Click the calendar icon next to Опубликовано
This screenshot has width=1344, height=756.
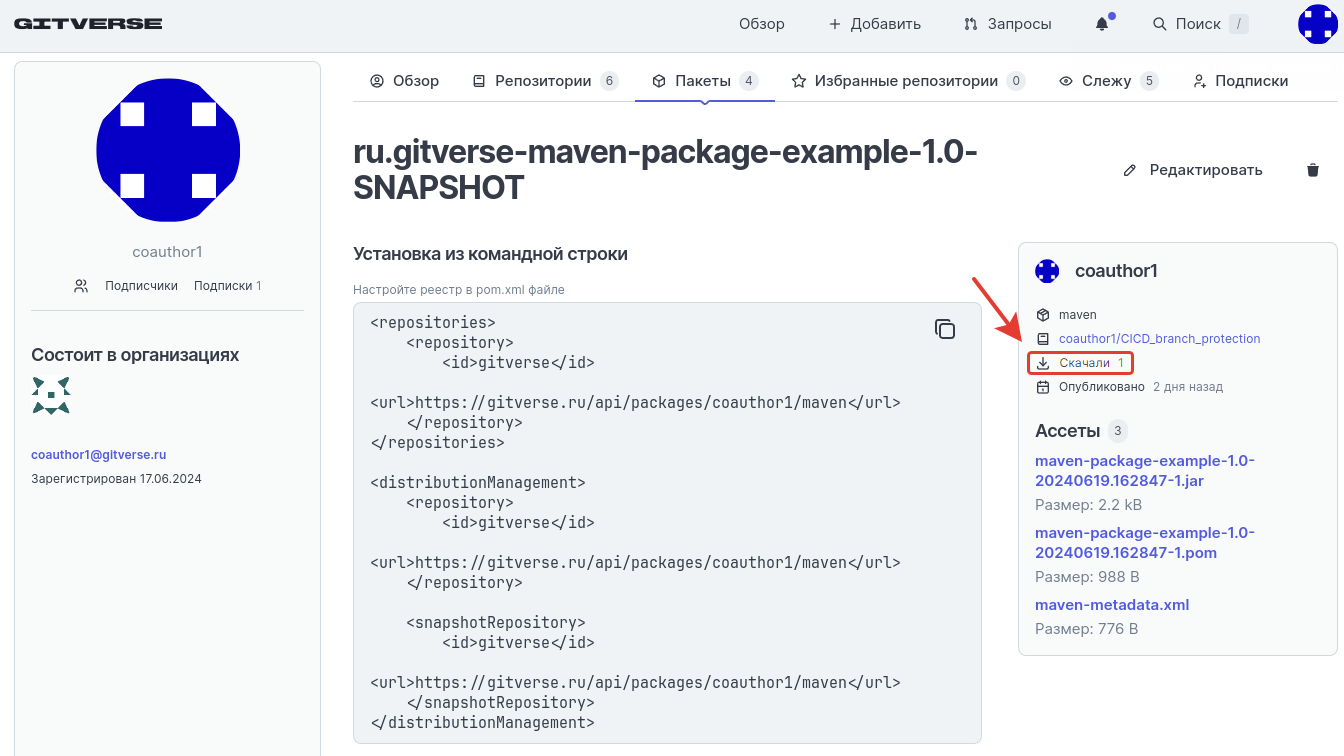(x=1043, y=387)
